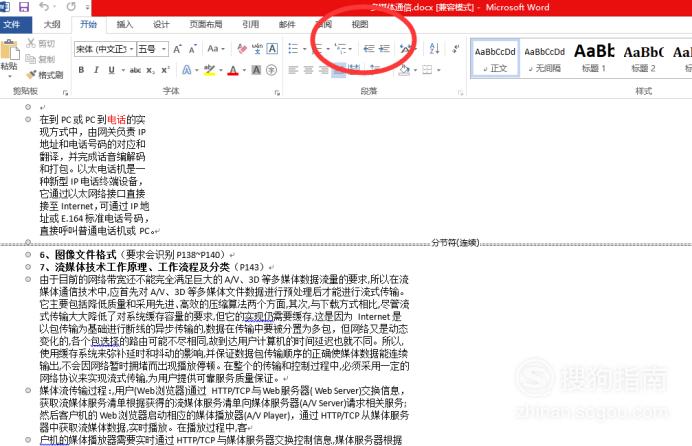
Task: Redo or repeat the last action
Action: coord(71,7)
